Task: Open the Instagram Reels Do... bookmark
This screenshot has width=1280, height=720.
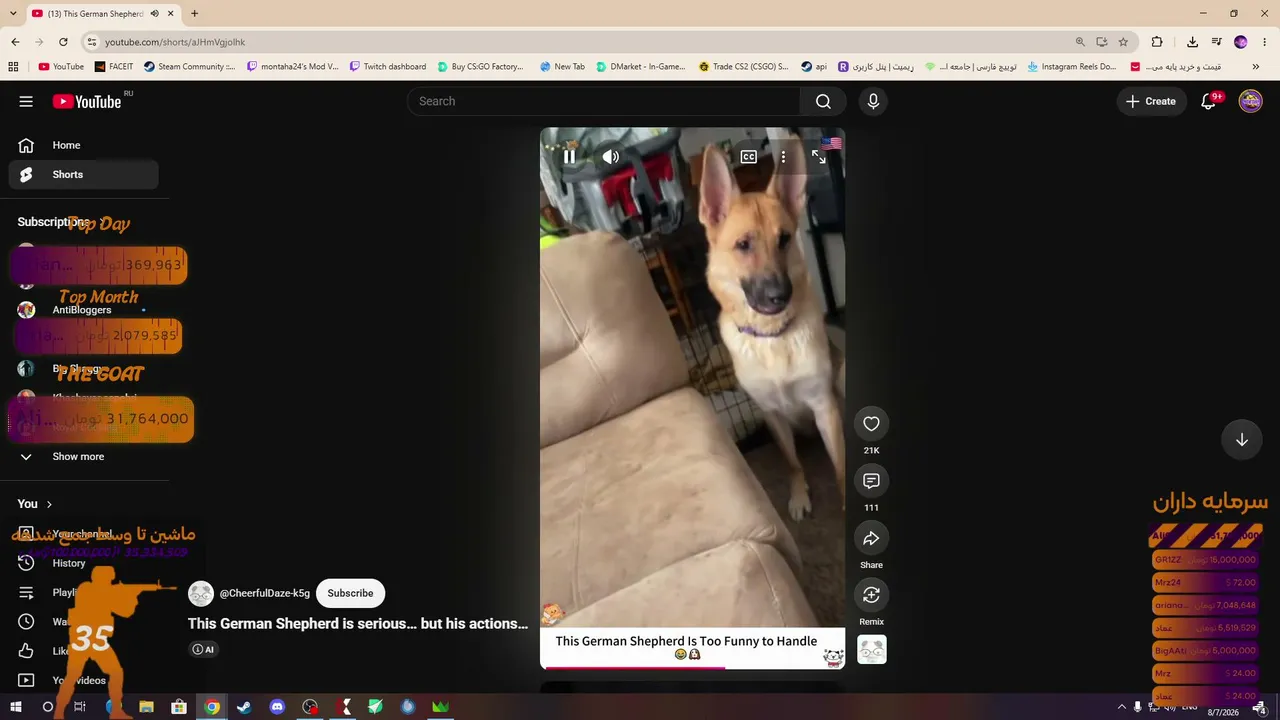Action: click(1071, 67)
